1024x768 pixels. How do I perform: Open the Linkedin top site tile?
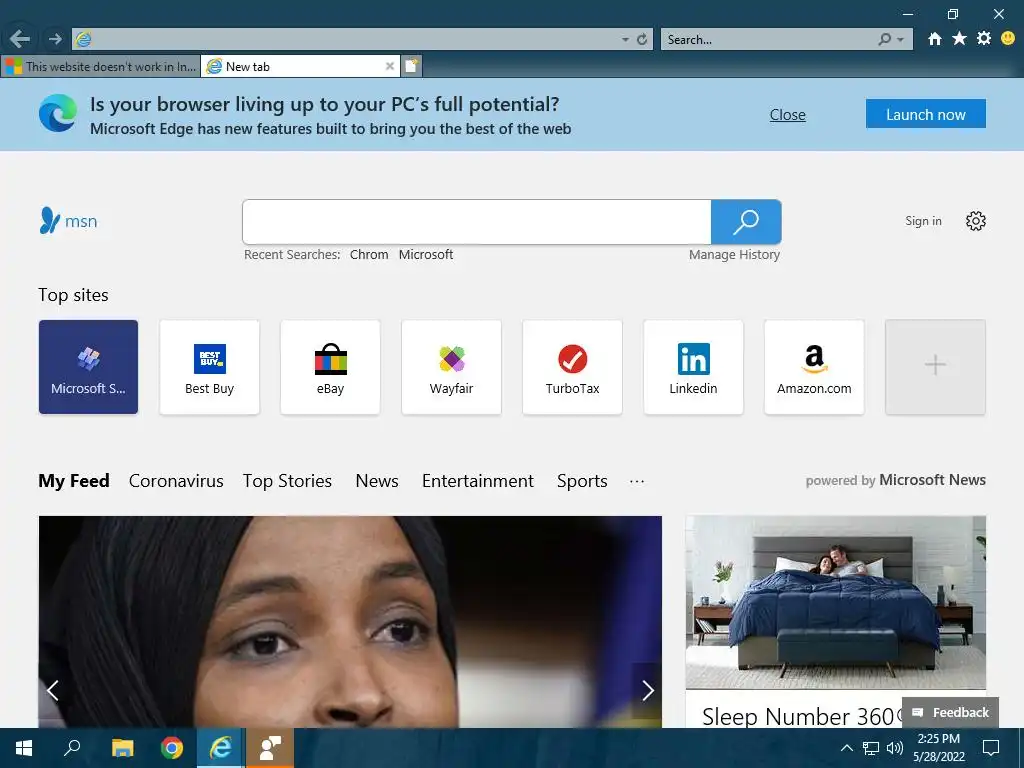(x=694, y=367)
